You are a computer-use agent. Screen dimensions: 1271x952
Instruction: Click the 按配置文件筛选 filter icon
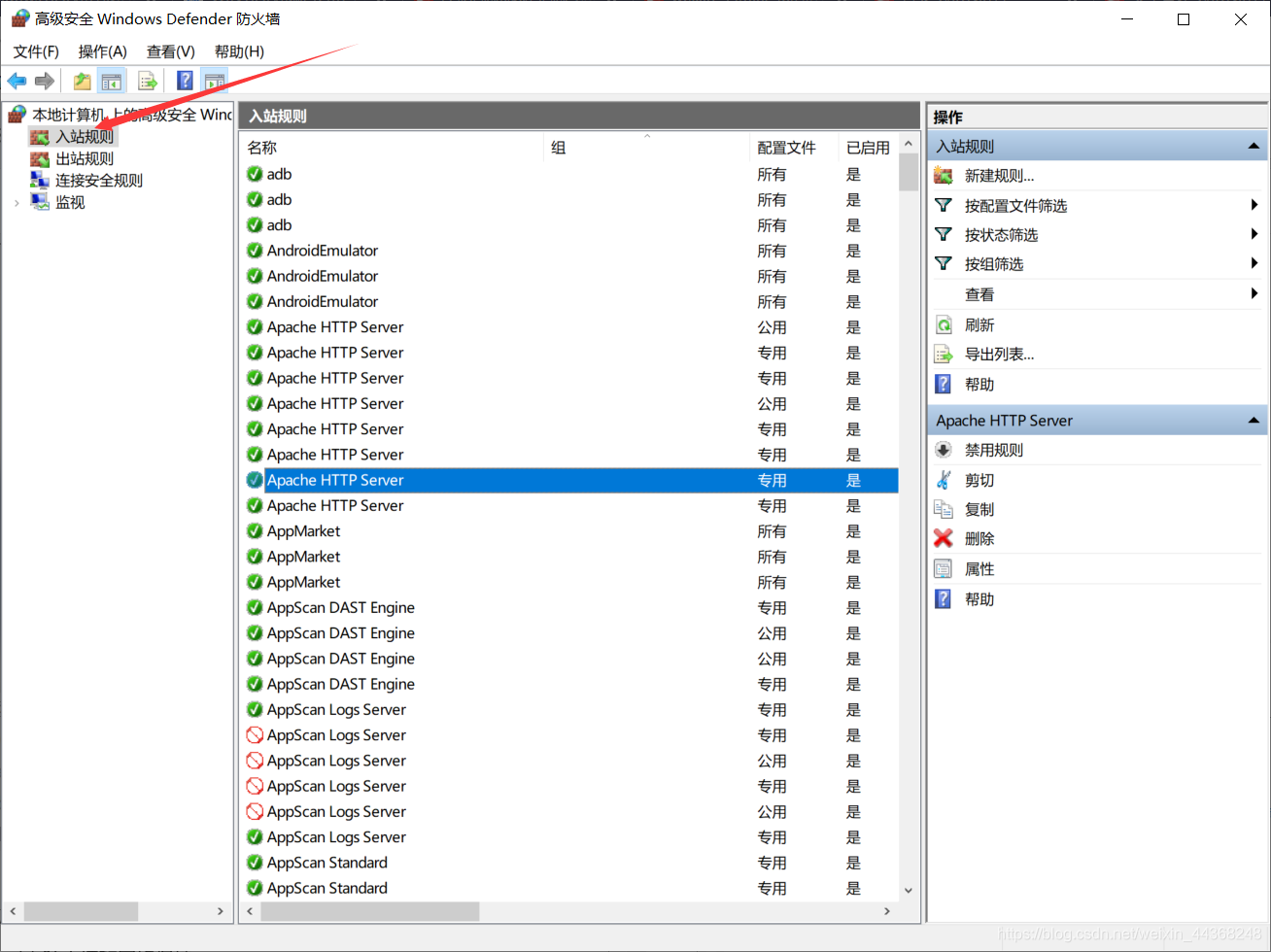[943, 205]
